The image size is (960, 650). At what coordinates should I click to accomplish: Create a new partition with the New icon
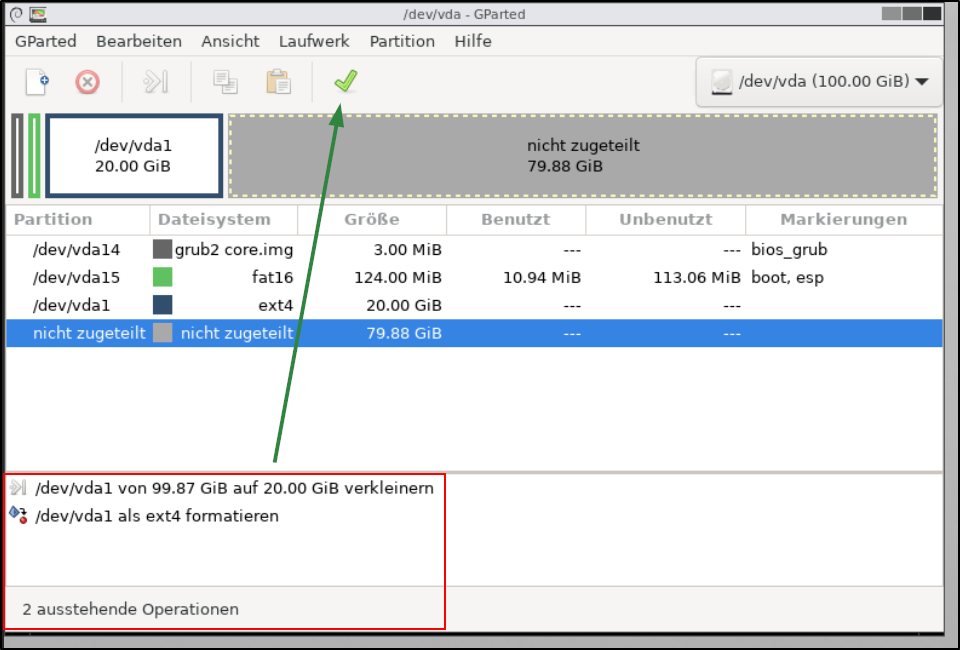tap(36, 82)
